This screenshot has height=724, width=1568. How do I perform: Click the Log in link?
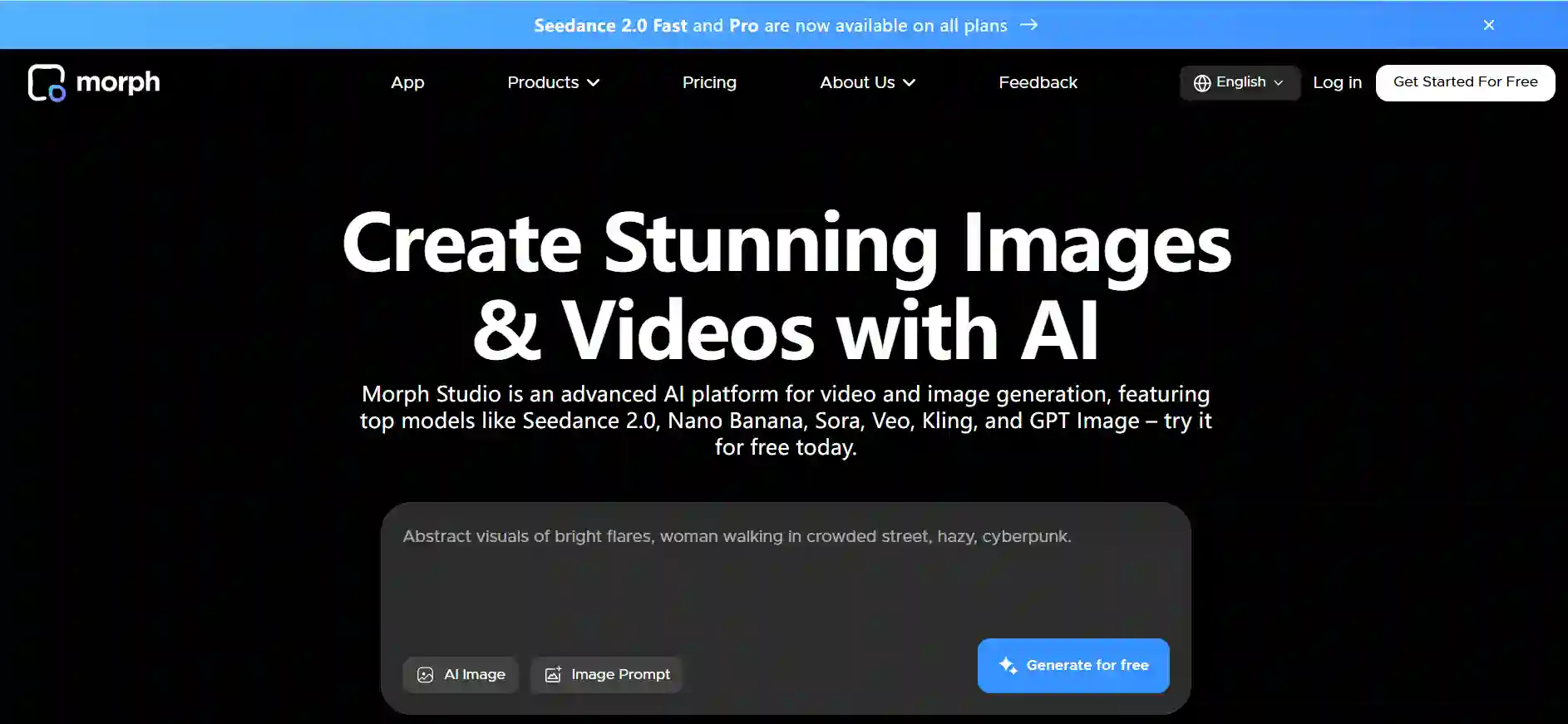click(x=1337, y=82)
